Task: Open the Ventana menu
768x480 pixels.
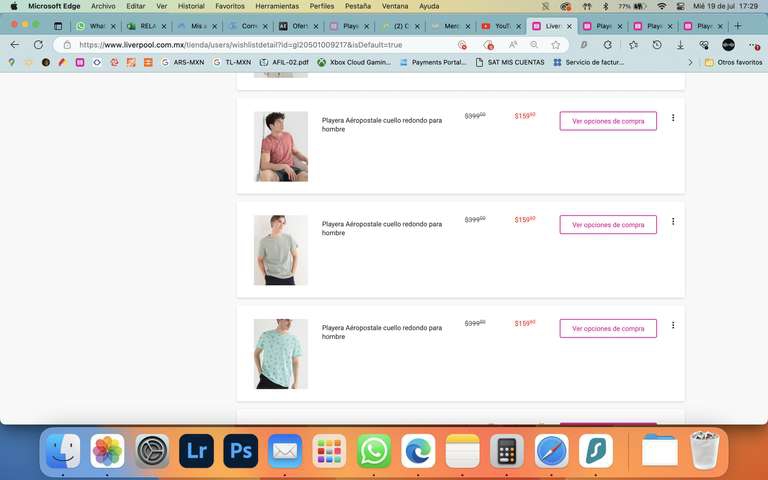Action: [395, 6]
